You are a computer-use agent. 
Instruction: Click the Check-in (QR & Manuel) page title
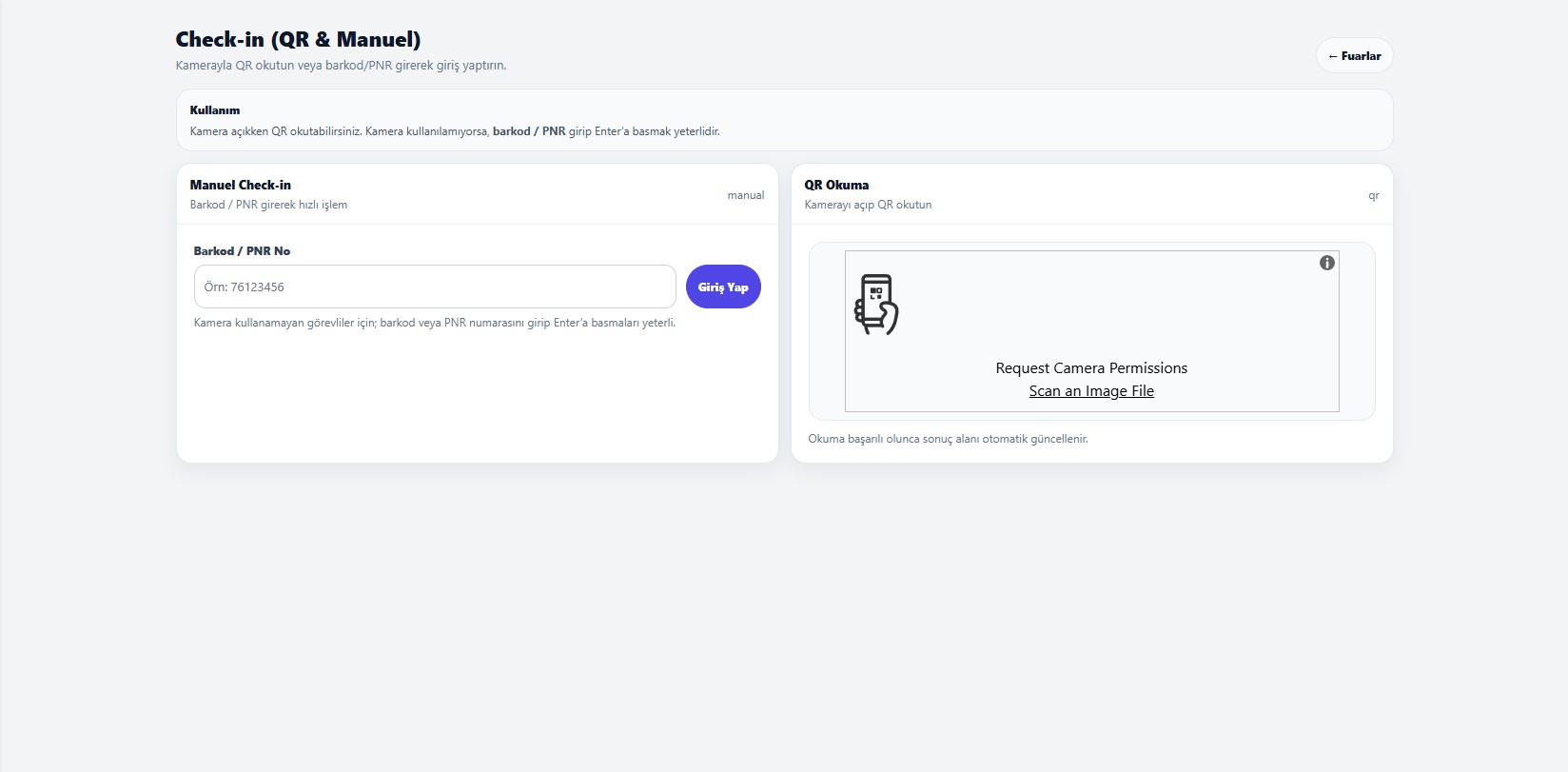pos(298,39)
